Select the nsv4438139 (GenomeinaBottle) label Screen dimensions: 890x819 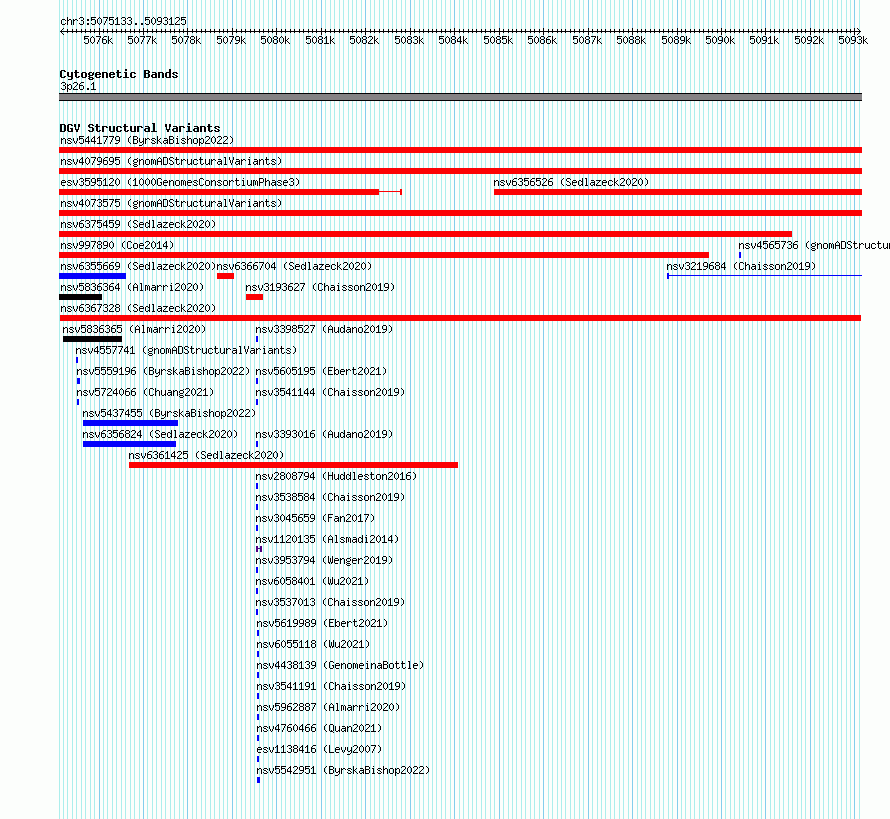pos(341,665)
